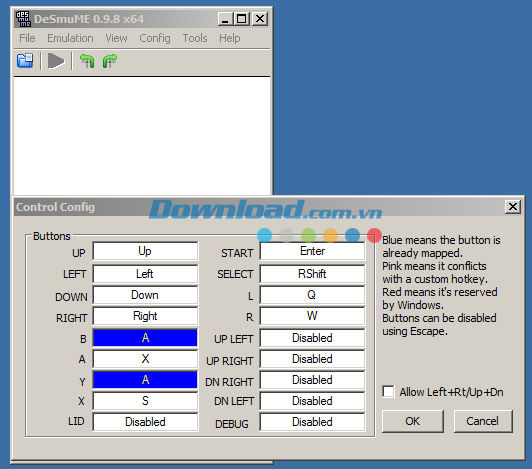
Task: Maximize the DeSmuME main window
Action: pos(242,19)
